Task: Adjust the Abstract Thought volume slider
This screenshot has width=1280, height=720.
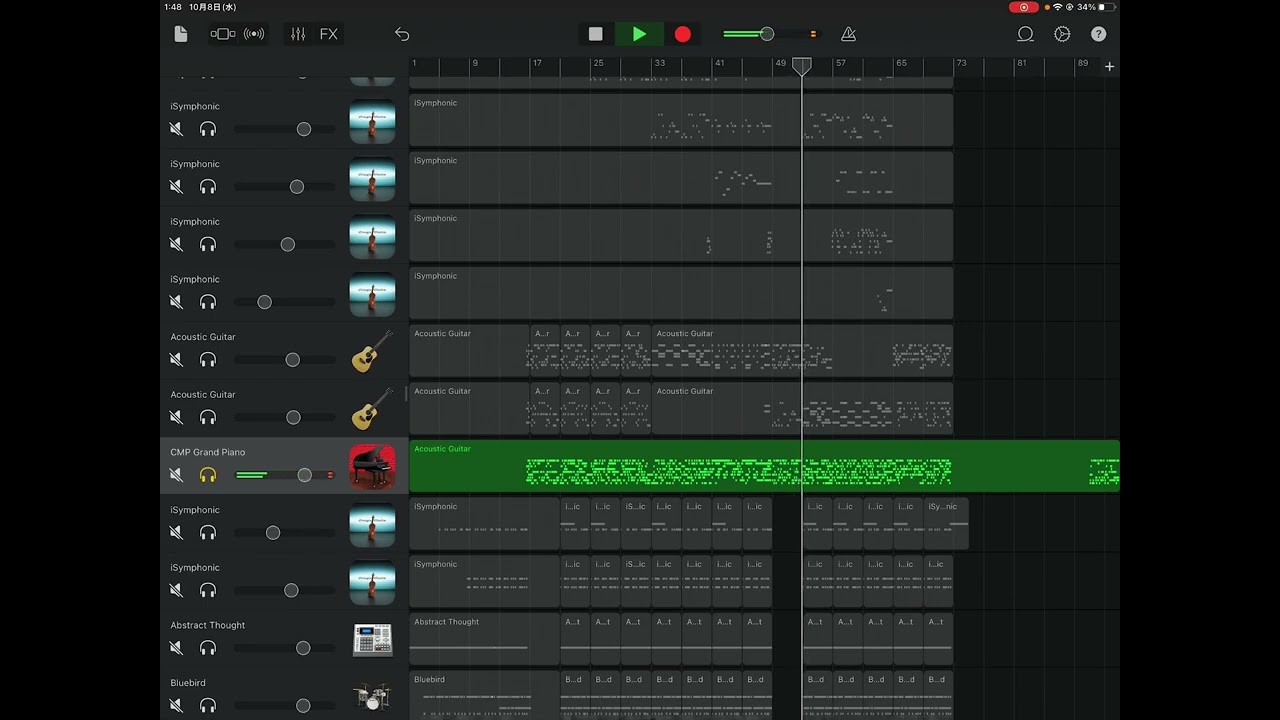Action: [285, 648]
